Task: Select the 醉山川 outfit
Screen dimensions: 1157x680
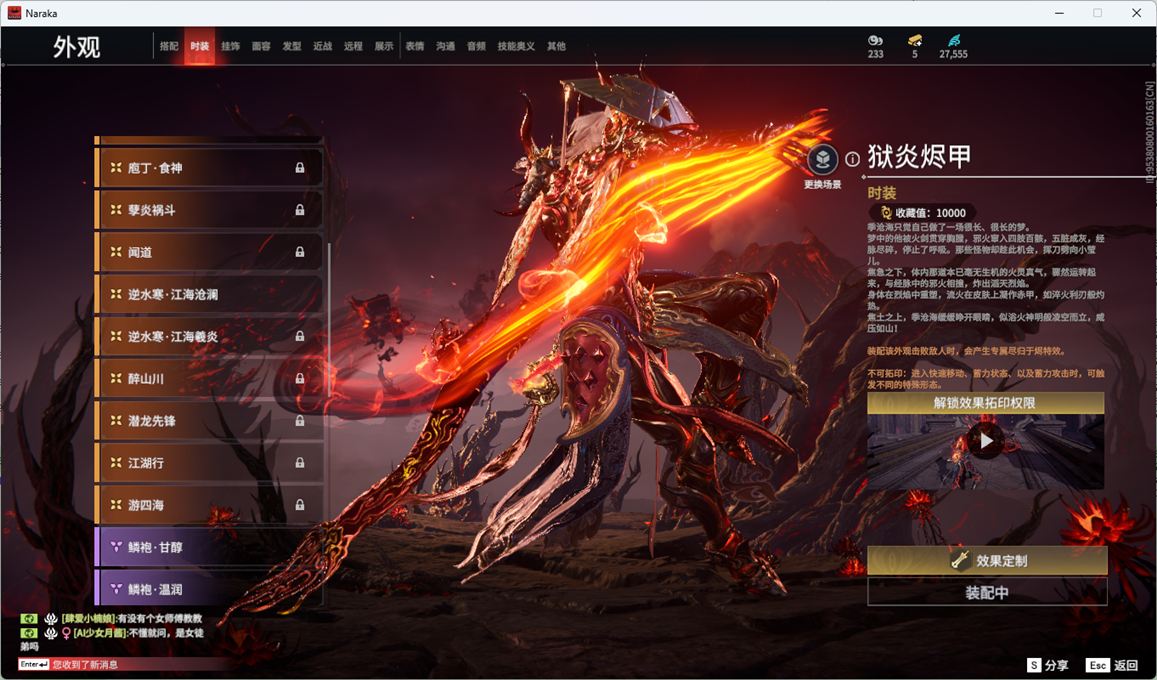Action: 210,378
